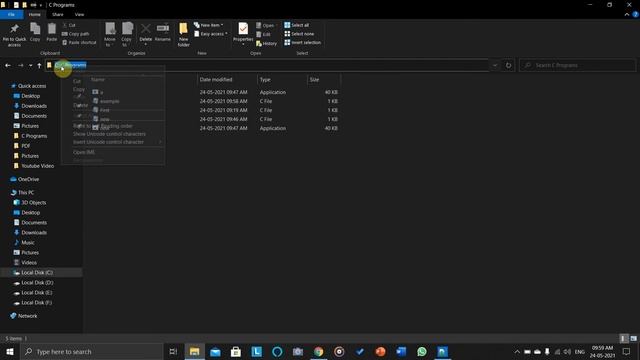Screen dimensions: 640x360
Task: Switch to the View ribbon tab
Action: pyautogui.click(x=79, y=14)
